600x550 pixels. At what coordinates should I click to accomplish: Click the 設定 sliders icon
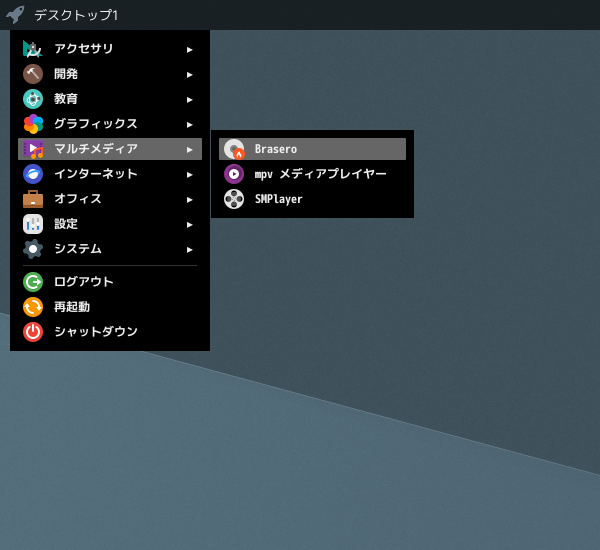[x=33, y=224]
